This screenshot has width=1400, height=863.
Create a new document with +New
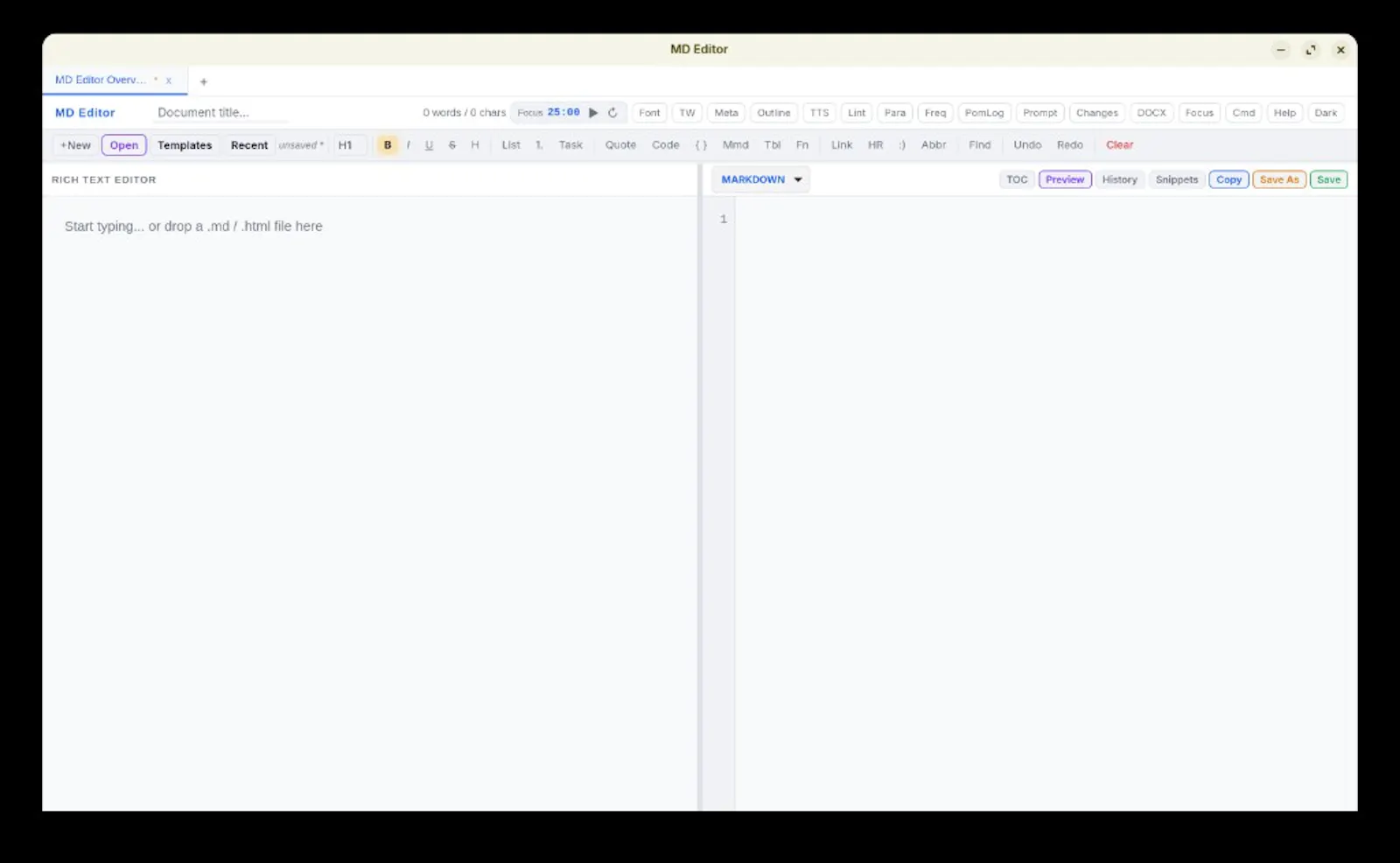[75, 145]
